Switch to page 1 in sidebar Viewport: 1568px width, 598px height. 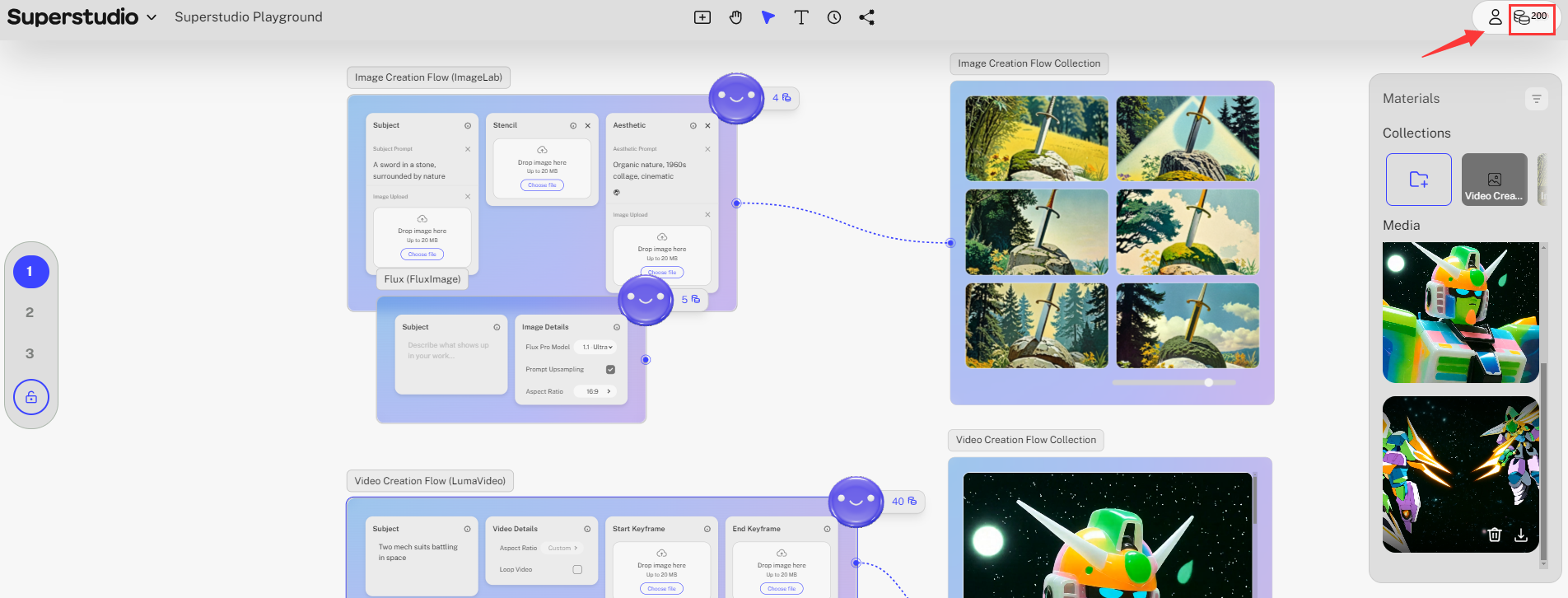(x=30, y=272)
